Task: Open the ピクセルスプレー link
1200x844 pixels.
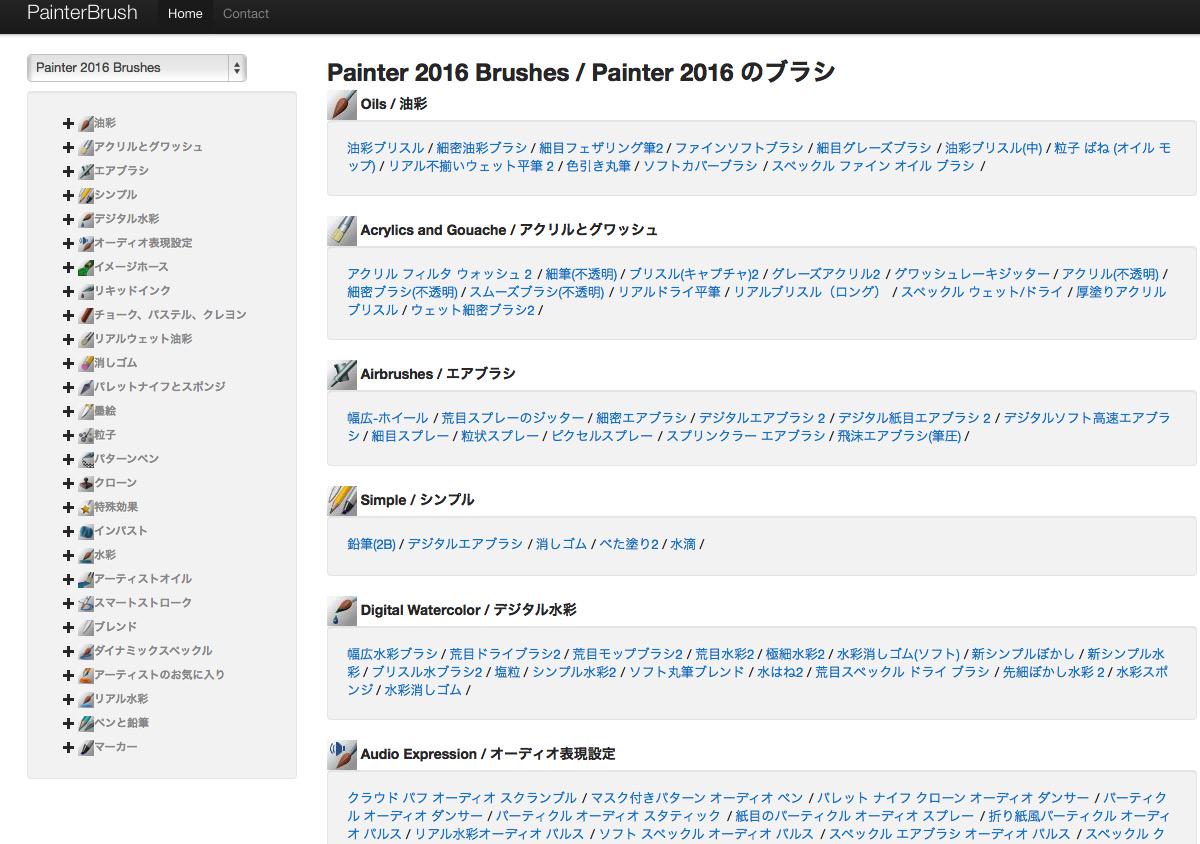Action: (602, 436)
